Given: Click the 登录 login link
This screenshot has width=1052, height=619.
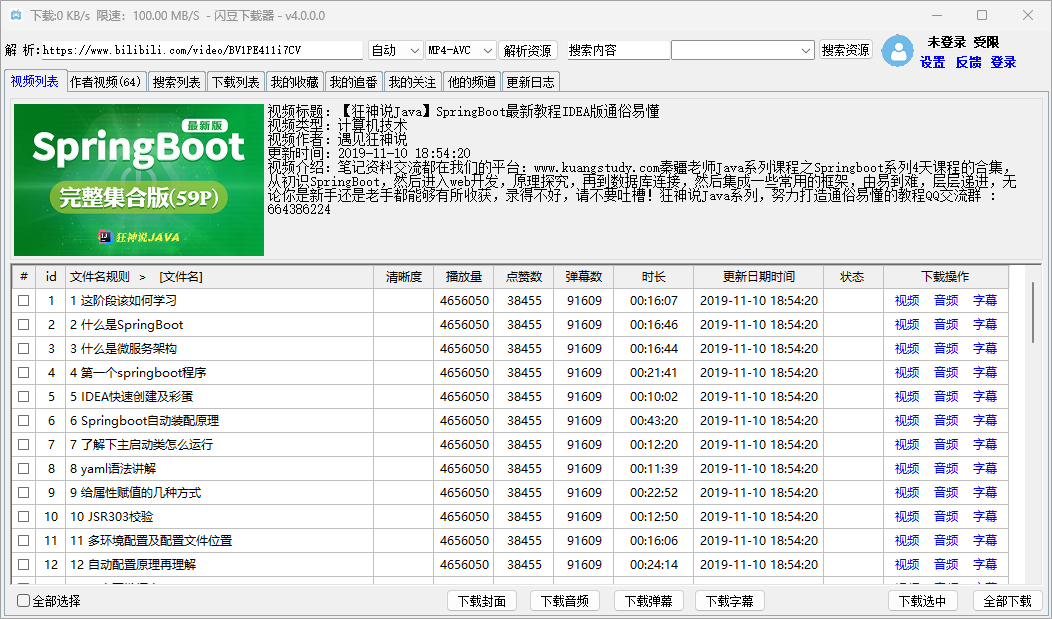Looking at the screenshot, I should coord(1003,62).
